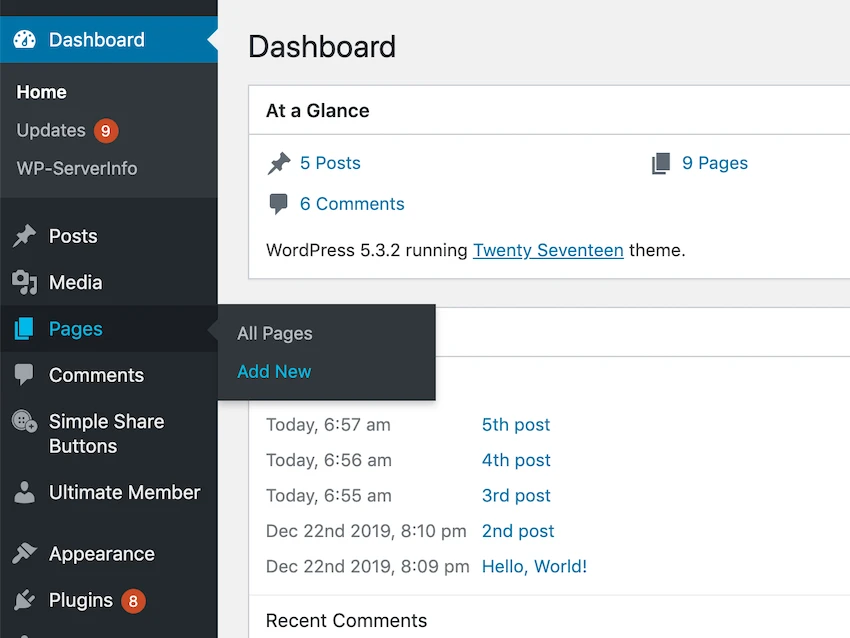Click the Media icon in sidebar

[24, 282]
